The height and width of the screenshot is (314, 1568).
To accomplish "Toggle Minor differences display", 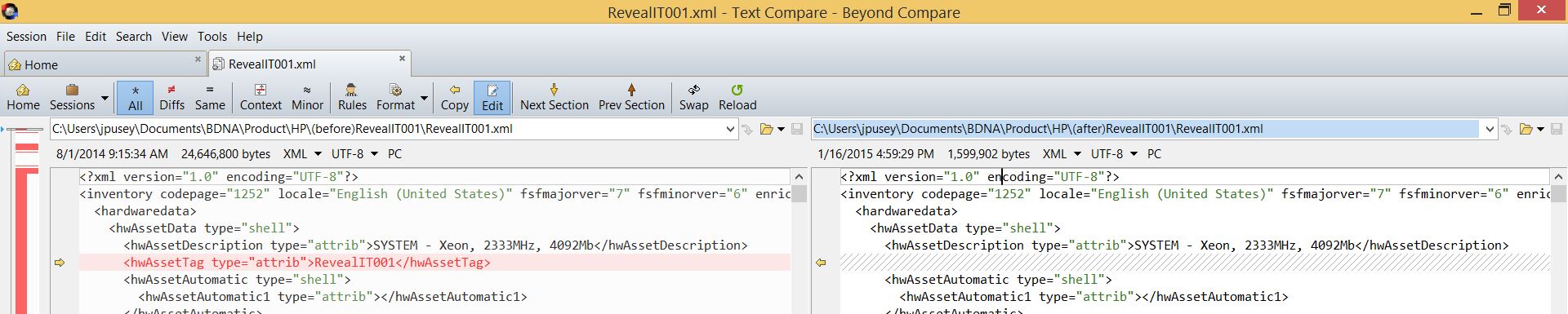I will [307, 97].
